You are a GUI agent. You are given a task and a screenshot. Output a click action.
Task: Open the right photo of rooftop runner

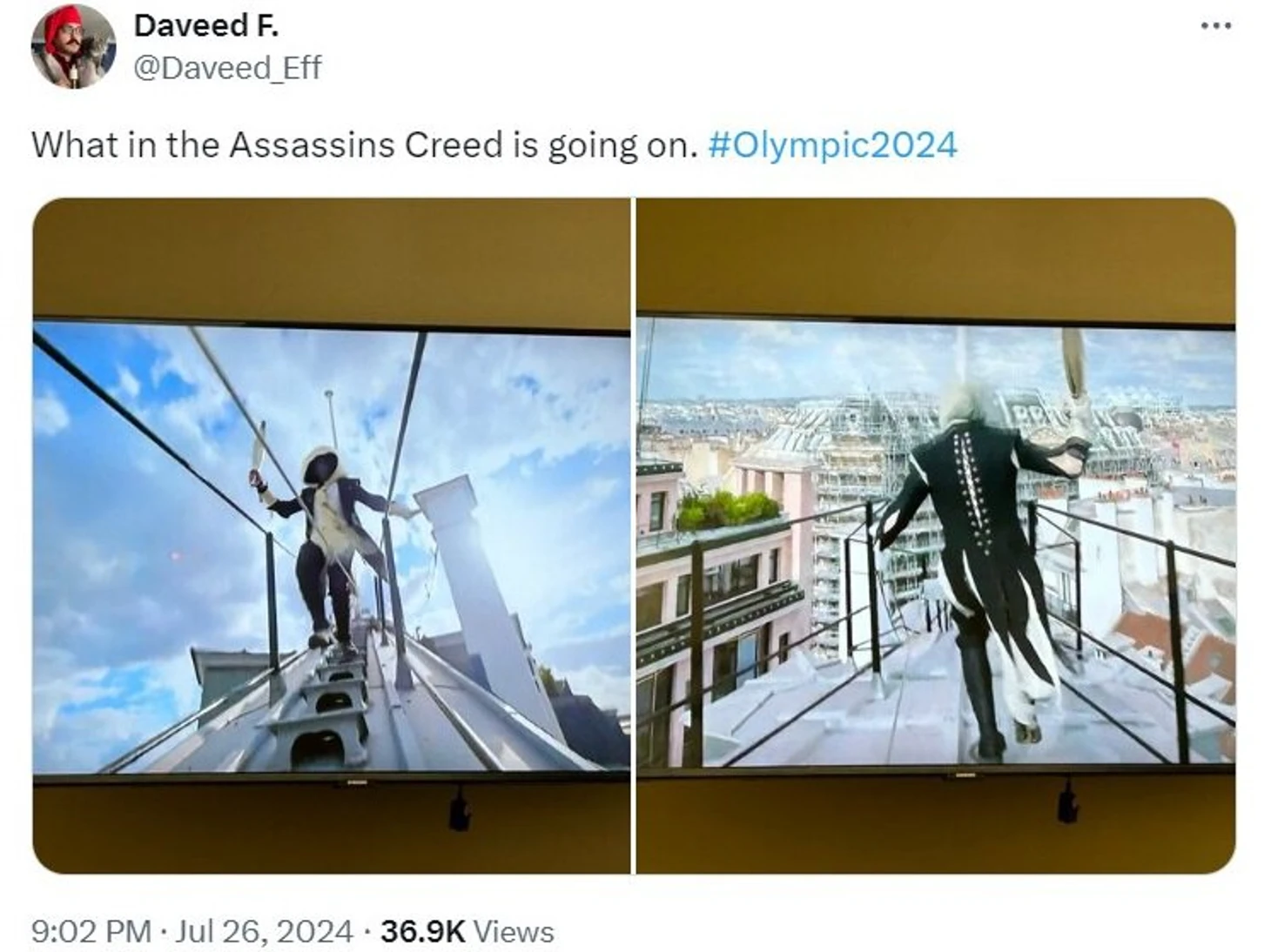pos(936,535)
